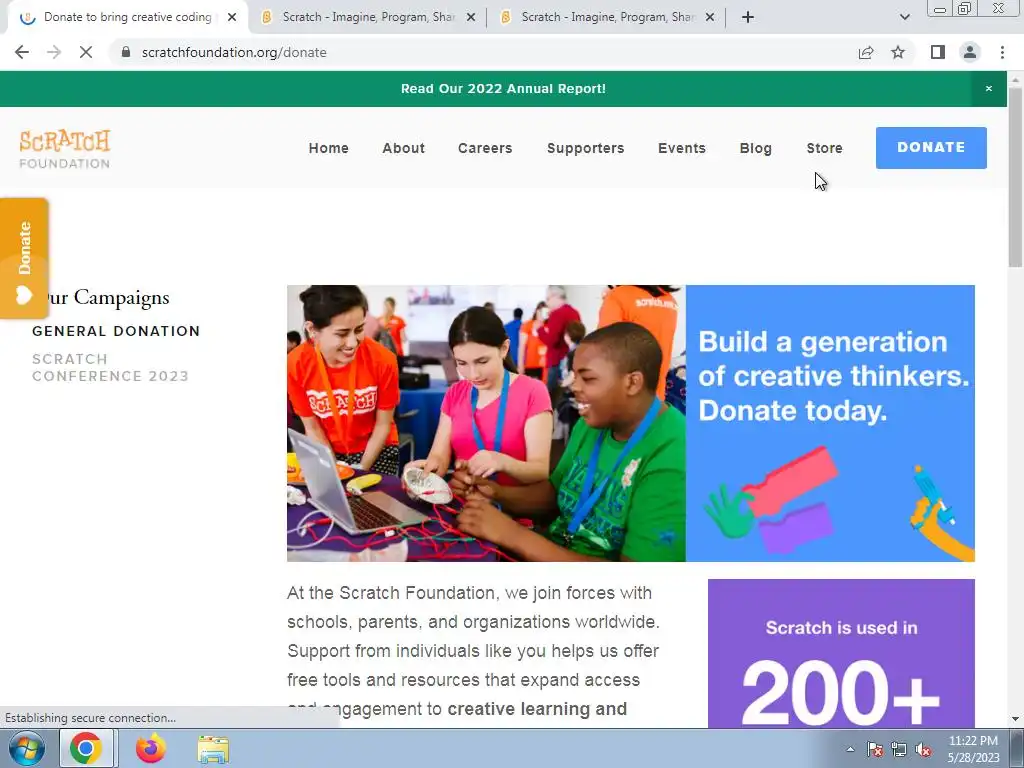
Task: Click the scrollbar down arrow
Action: pos(1015,719)
